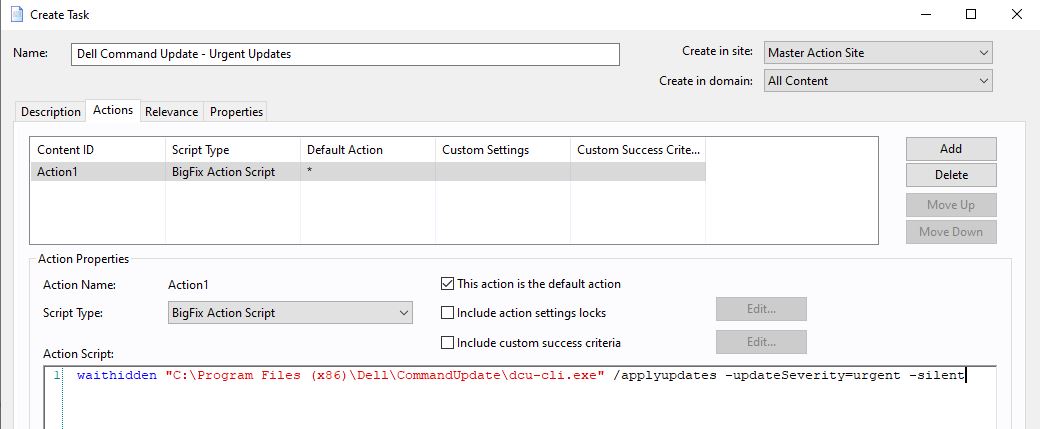Click the Delete button
The height and width of the screenshot is (429, 1040).
[x=950, y=175]
